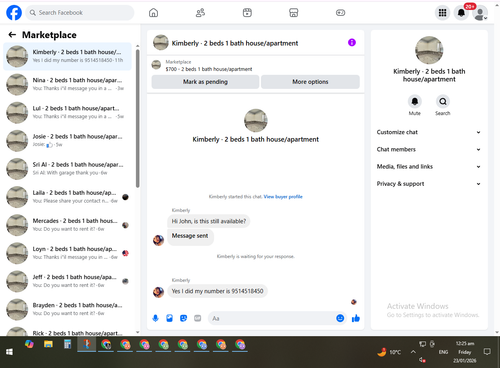Image resolution: width=500 pixels, height=368 pixels.
Task: Expand Customize chat section
Action: click(x=429, y=132)
